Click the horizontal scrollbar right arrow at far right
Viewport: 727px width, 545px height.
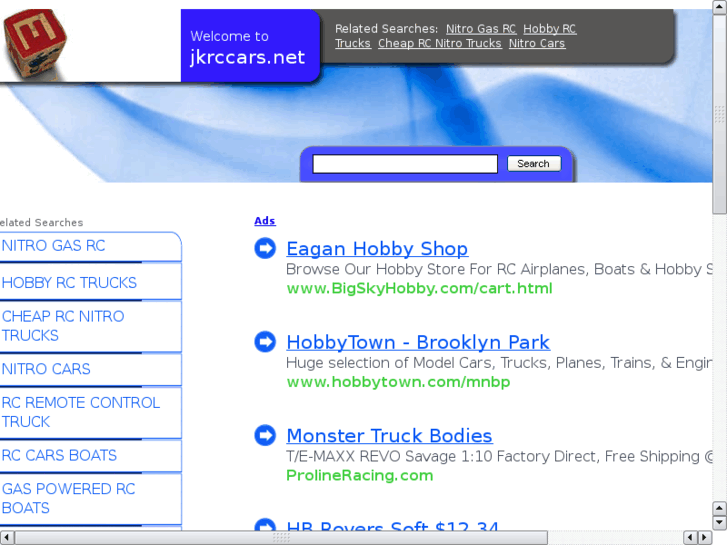click(705, 538)
